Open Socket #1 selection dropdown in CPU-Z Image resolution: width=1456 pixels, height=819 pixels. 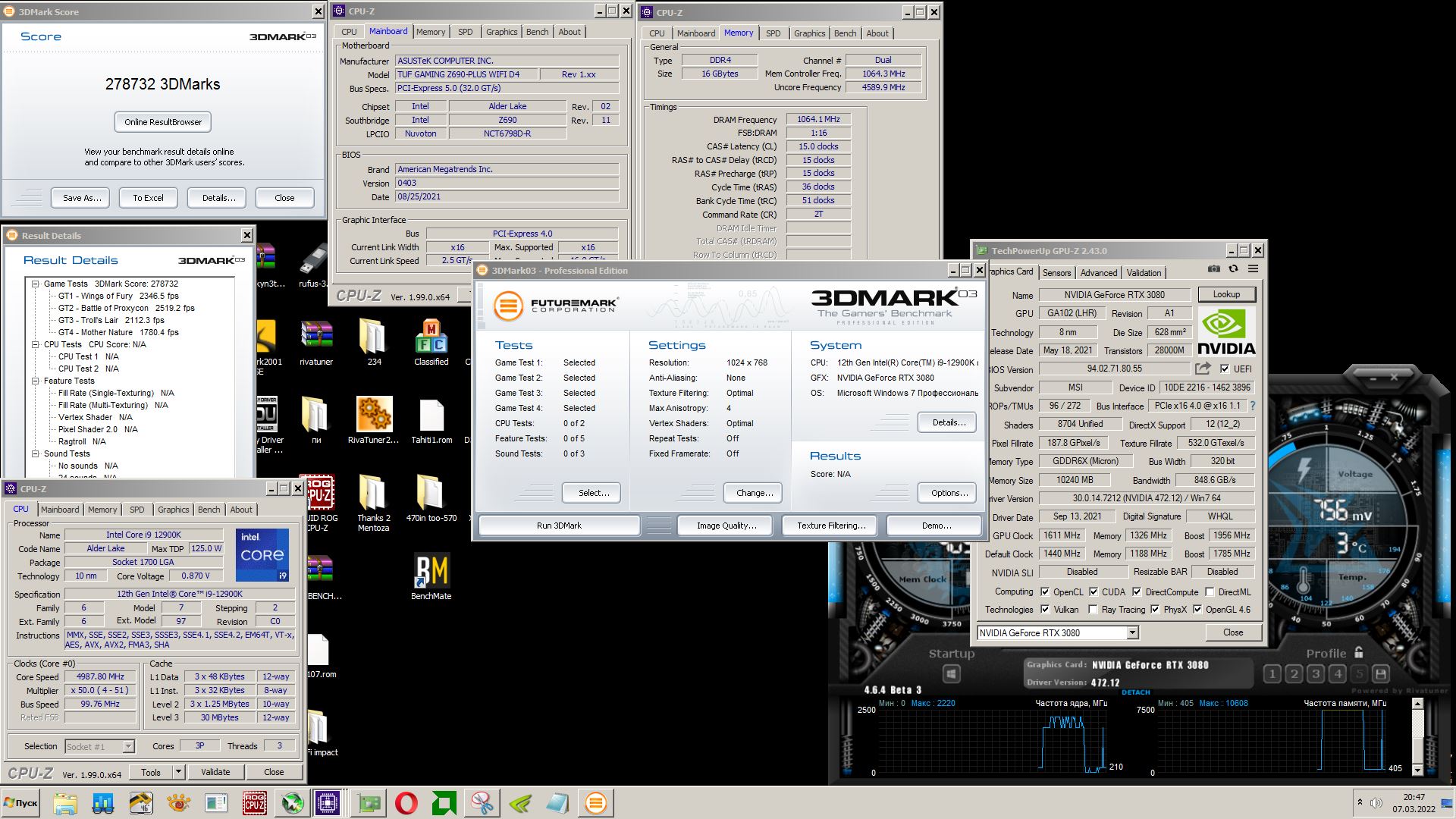pyautogui.click(x=128, y=747)
